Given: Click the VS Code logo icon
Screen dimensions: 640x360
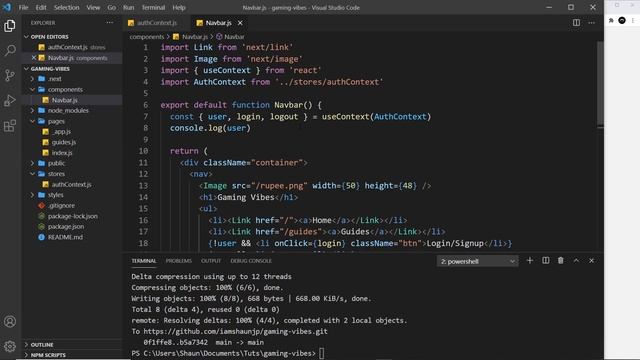Looking at the screenshot, I should (7, 7).
